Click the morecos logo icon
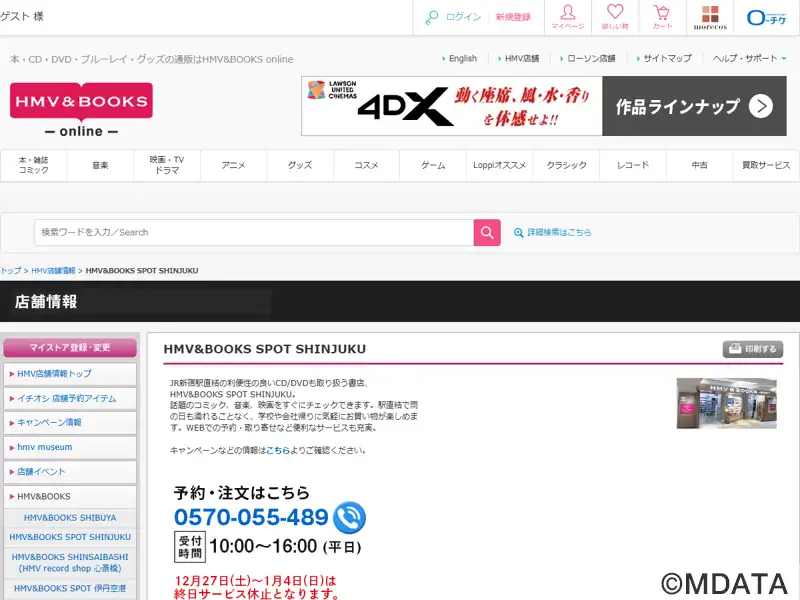The image size is (800, 600). tap(710, 17)
